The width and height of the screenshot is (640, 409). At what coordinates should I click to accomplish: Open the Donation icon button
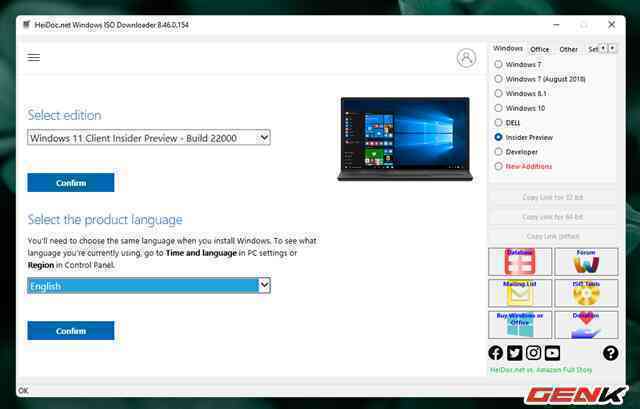click(586, 325)
